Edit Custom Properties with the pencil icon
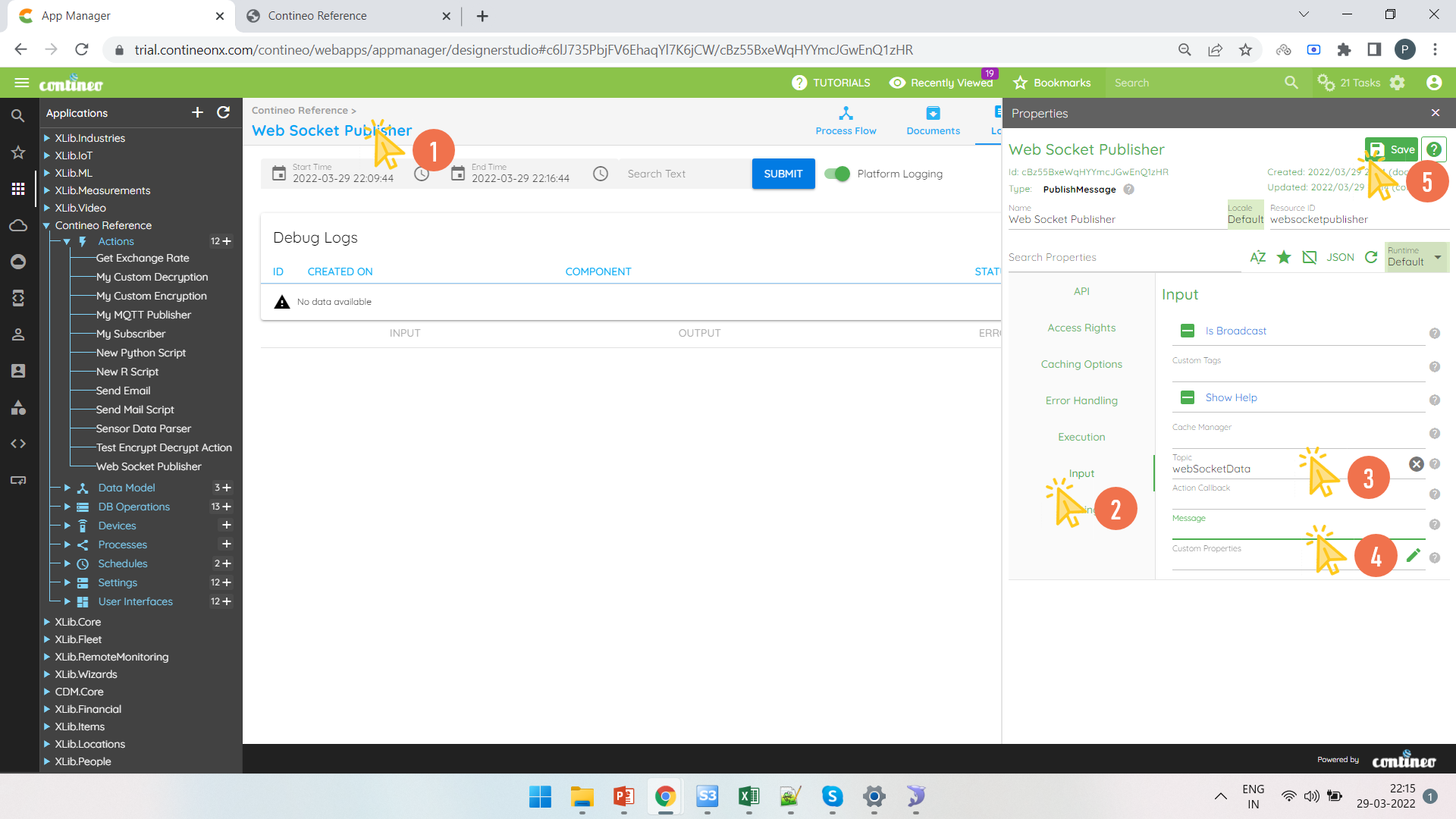This screenshot has width=1456, height=819. click(1413, 555)
